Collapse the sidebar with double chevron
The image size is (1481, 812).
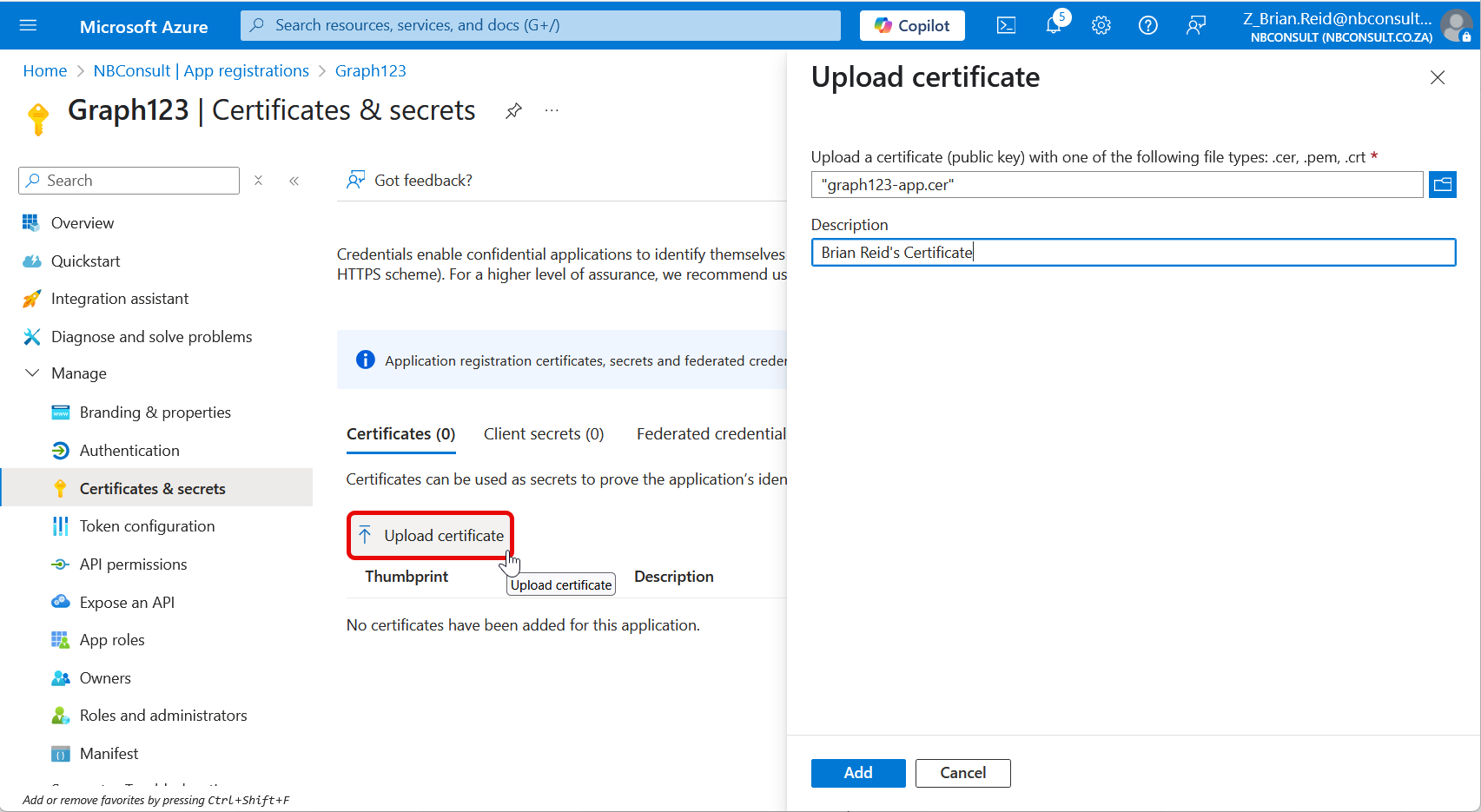pyautogui.click(x=294, y=181)
